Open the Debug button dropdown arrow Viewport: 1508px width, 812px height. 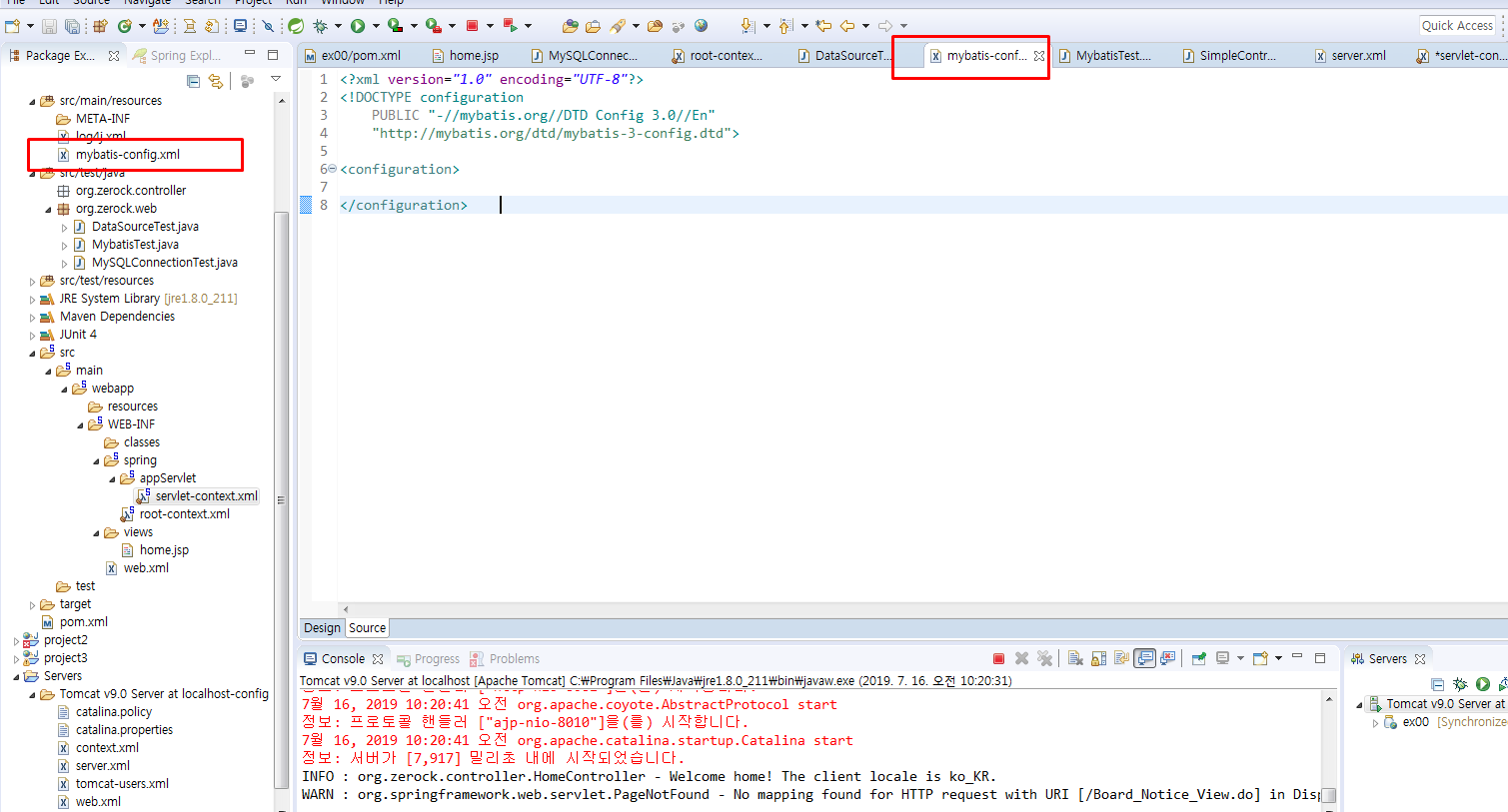coord(339,26)
